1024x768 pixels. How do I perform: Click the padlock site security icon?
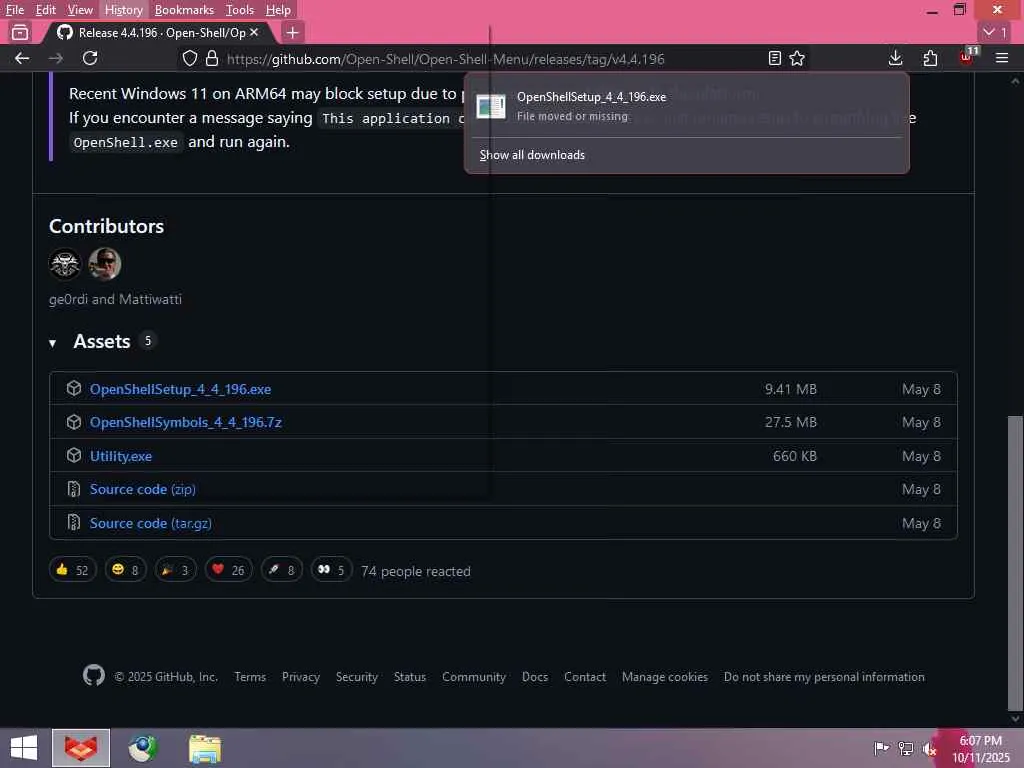pos(212,59)
